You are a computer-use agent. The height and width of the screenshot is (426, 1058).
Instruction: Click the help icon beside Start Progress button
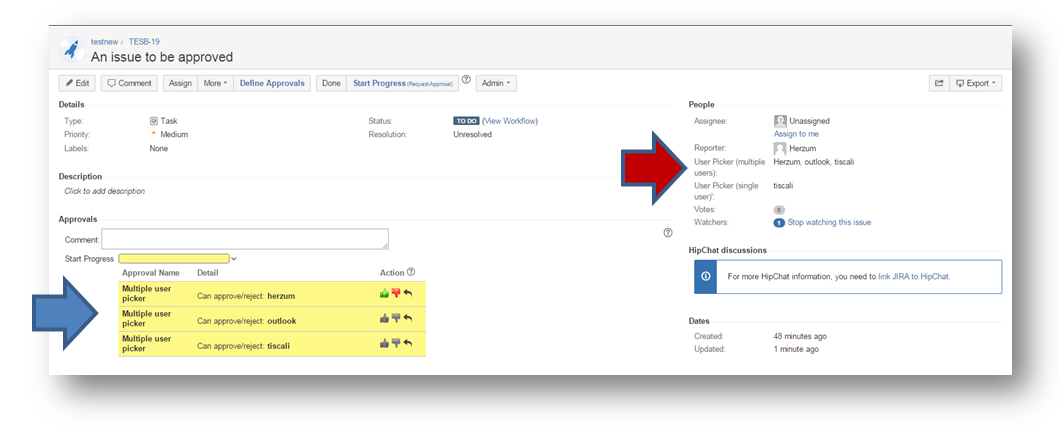pos(466,81)
